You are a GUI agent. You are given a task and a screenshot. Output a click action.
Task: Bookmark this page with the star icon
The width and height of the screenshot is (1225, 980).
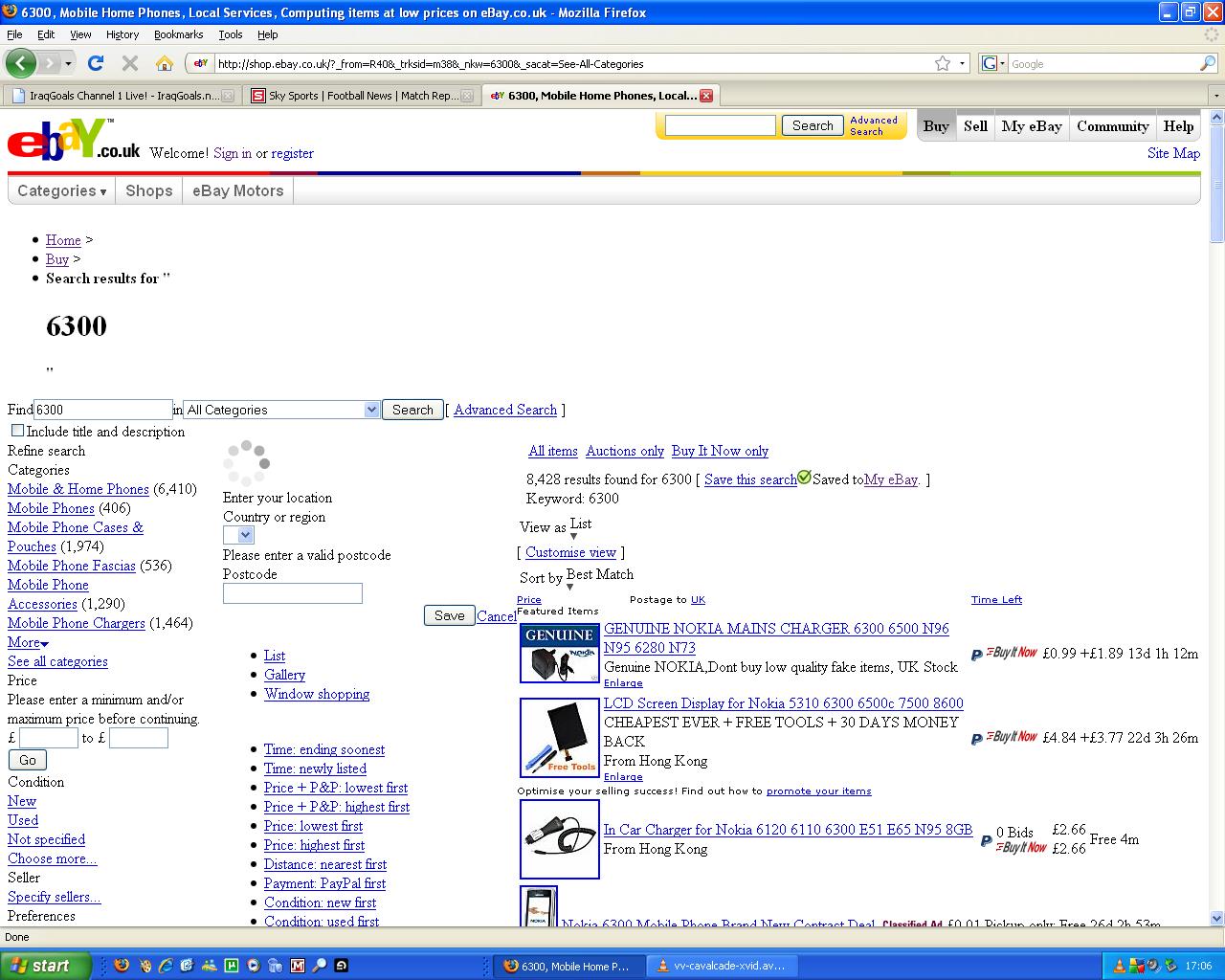pyautogui.click(x=943, y=63)
